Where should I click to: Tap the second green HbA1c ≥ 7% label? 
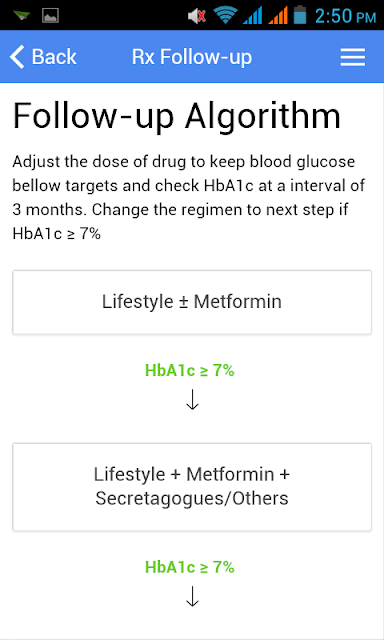pos(190,567)
